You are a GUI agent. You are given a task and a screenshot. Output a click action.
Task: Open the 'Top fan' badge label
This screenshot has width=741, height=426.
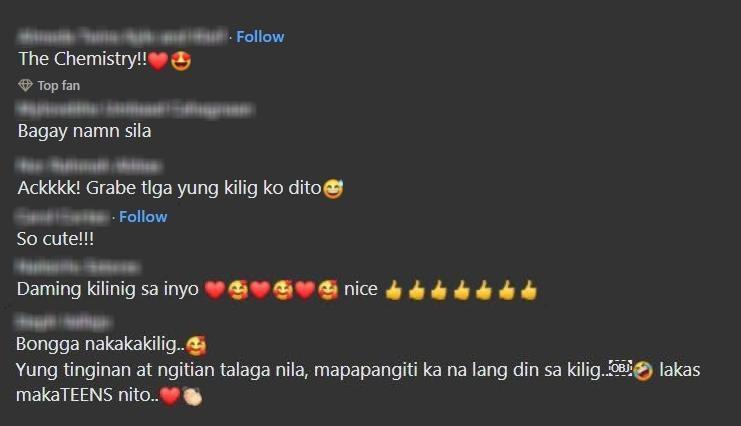click(59, 86)
